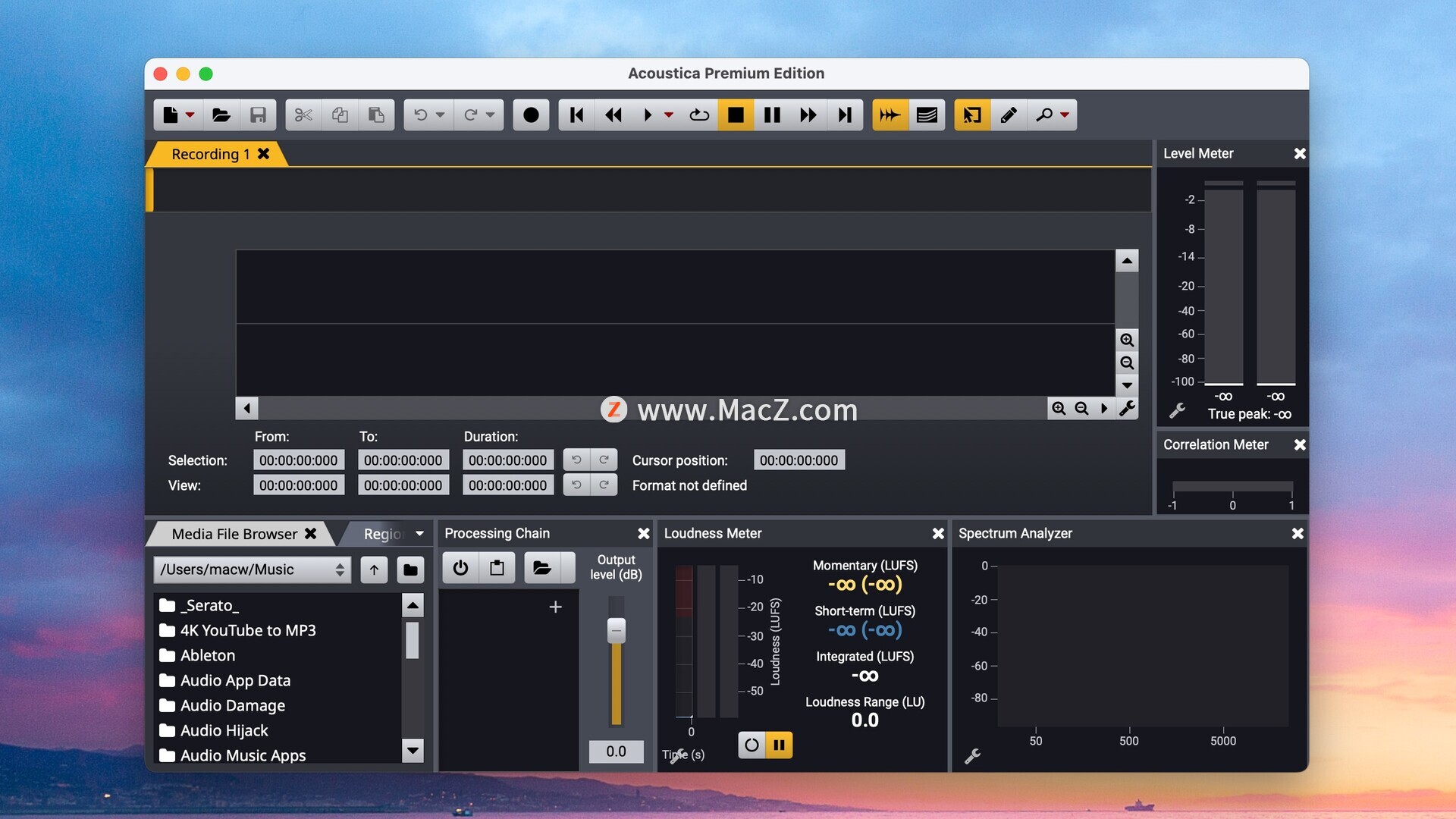The image size is (1456, 819).
Task: Rewind playback
Action: [x=613, y=115]
